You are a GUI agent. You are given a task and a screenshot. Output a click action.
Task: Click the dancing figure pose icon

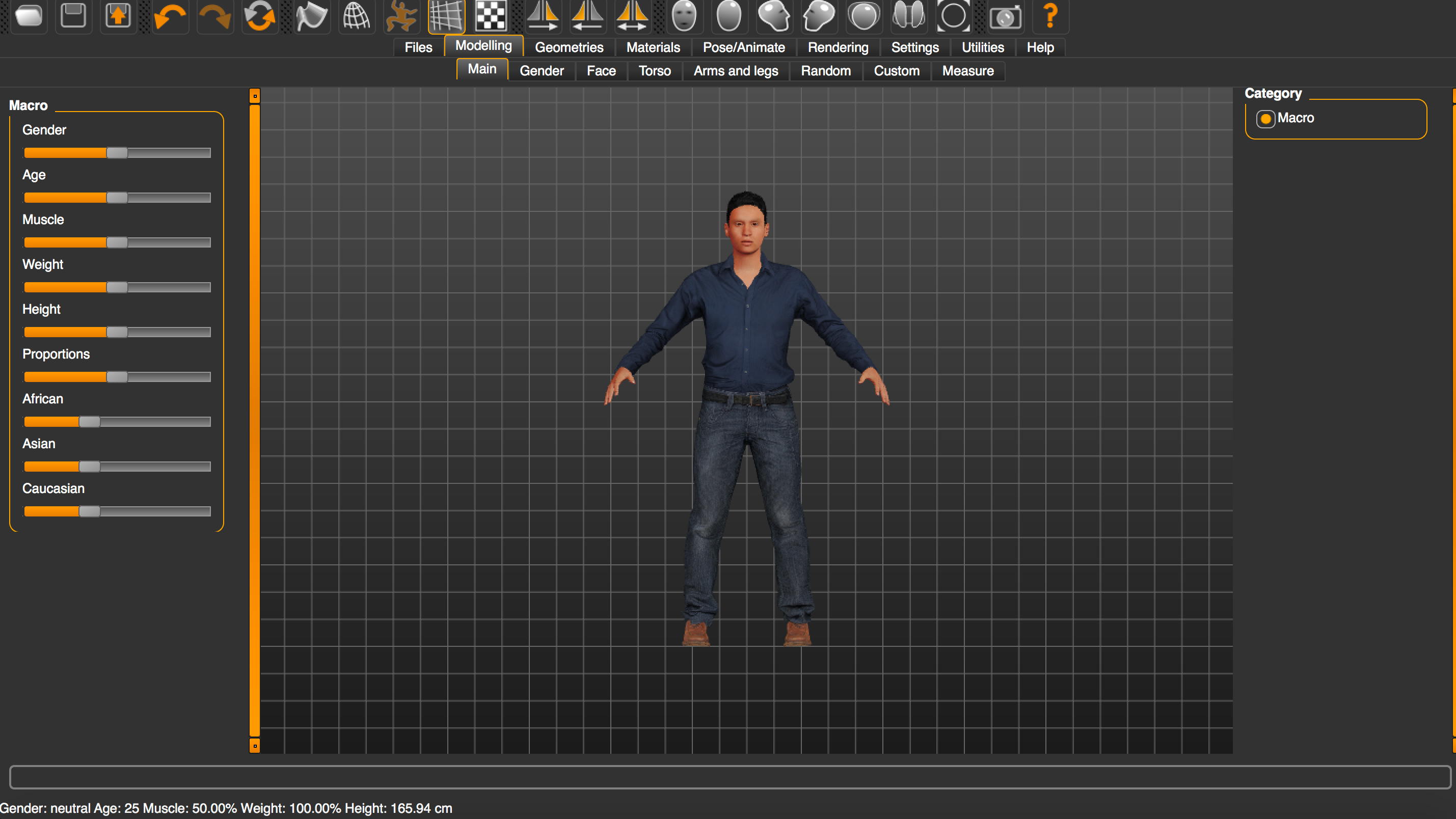(401, 16)
